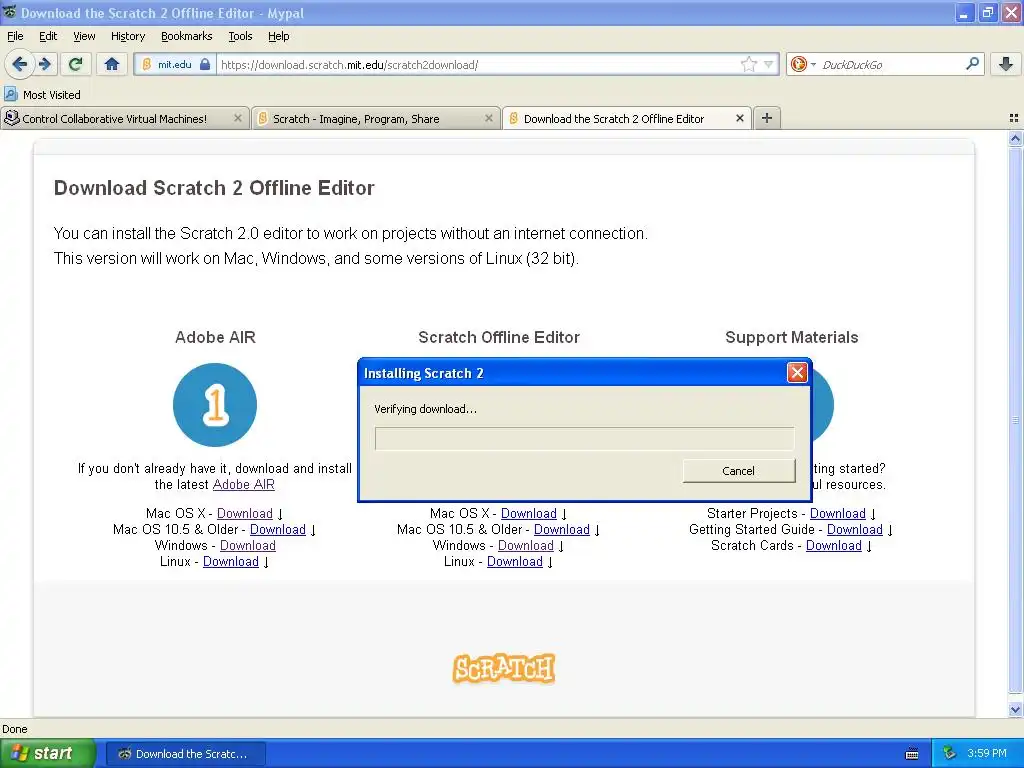The height and width of the screenshot is (768, 1024).
Task: Reload the page with the refresh icon
Action: pos(75,64)
